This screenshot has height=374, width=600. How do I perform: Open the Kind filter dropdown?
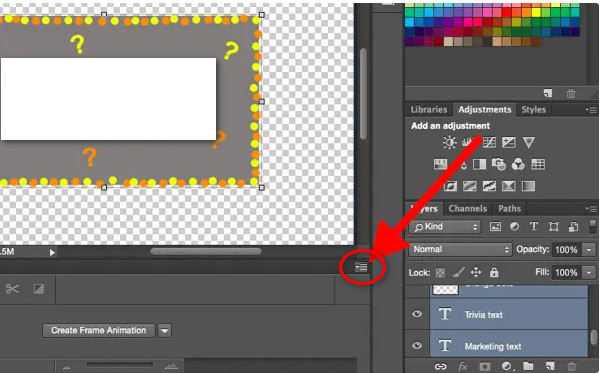[x=445, y=227]
